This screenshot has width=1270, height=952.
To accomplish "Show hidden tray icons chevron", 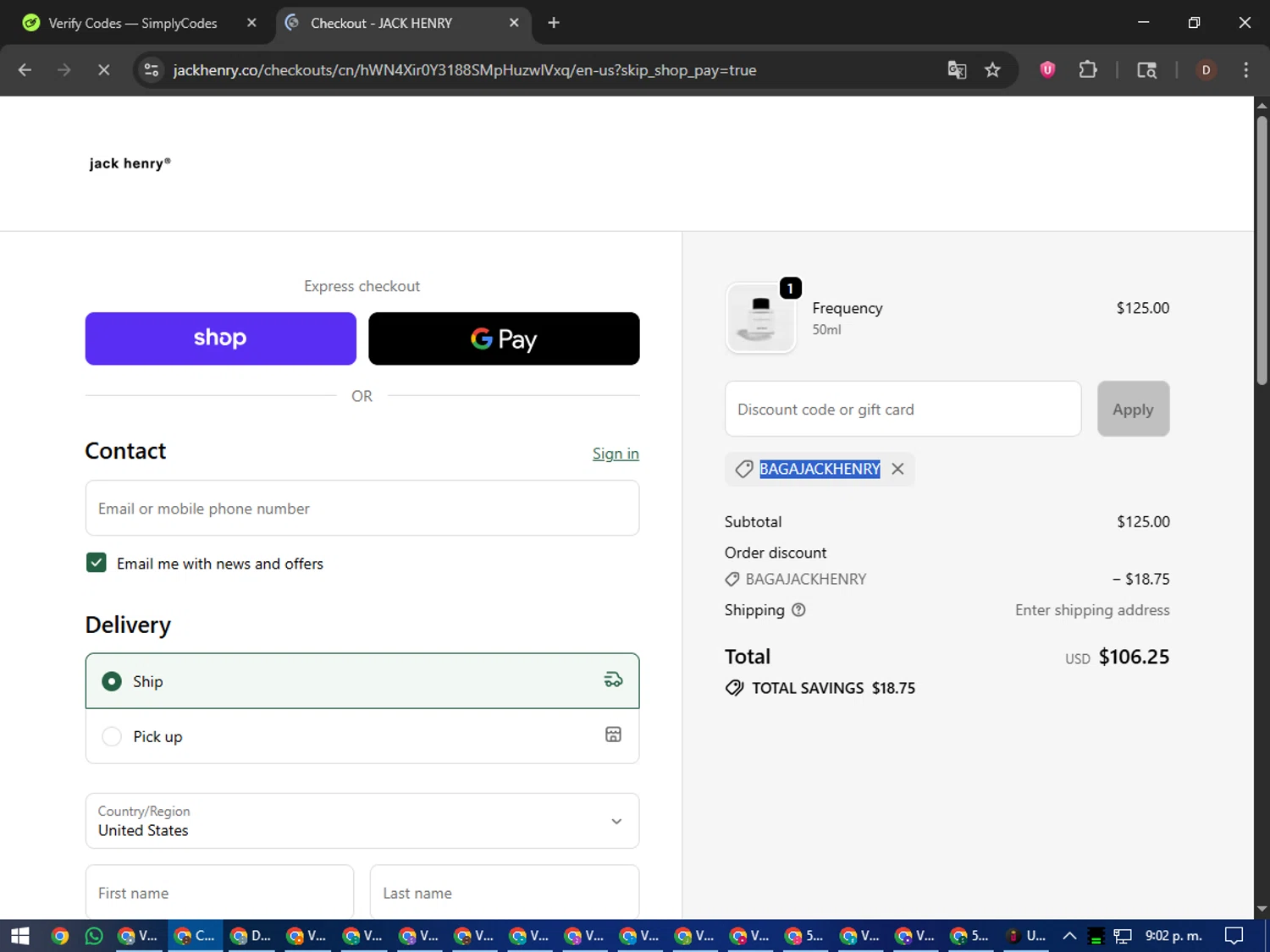I will (1068, 936).
